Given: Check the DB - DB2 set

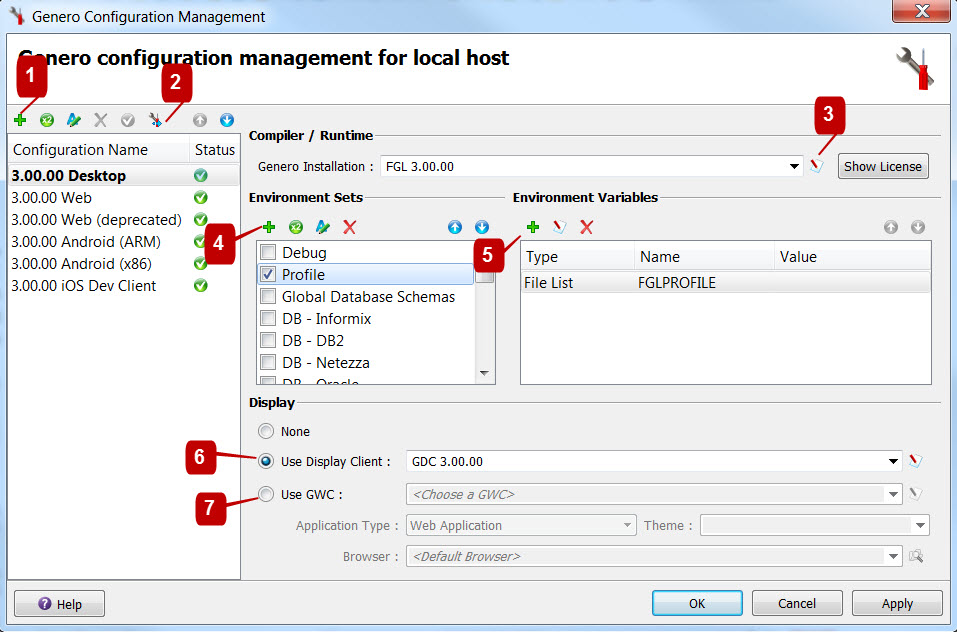Looking at the screenshot, I should pos(269,340).
